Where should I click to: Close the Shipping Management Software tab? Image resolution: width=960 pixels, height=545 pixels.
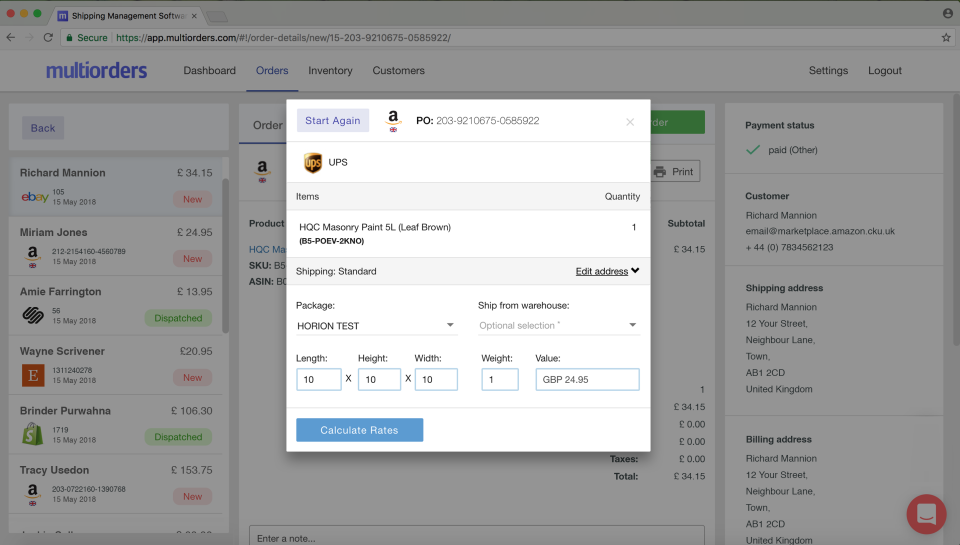[194, 16]
